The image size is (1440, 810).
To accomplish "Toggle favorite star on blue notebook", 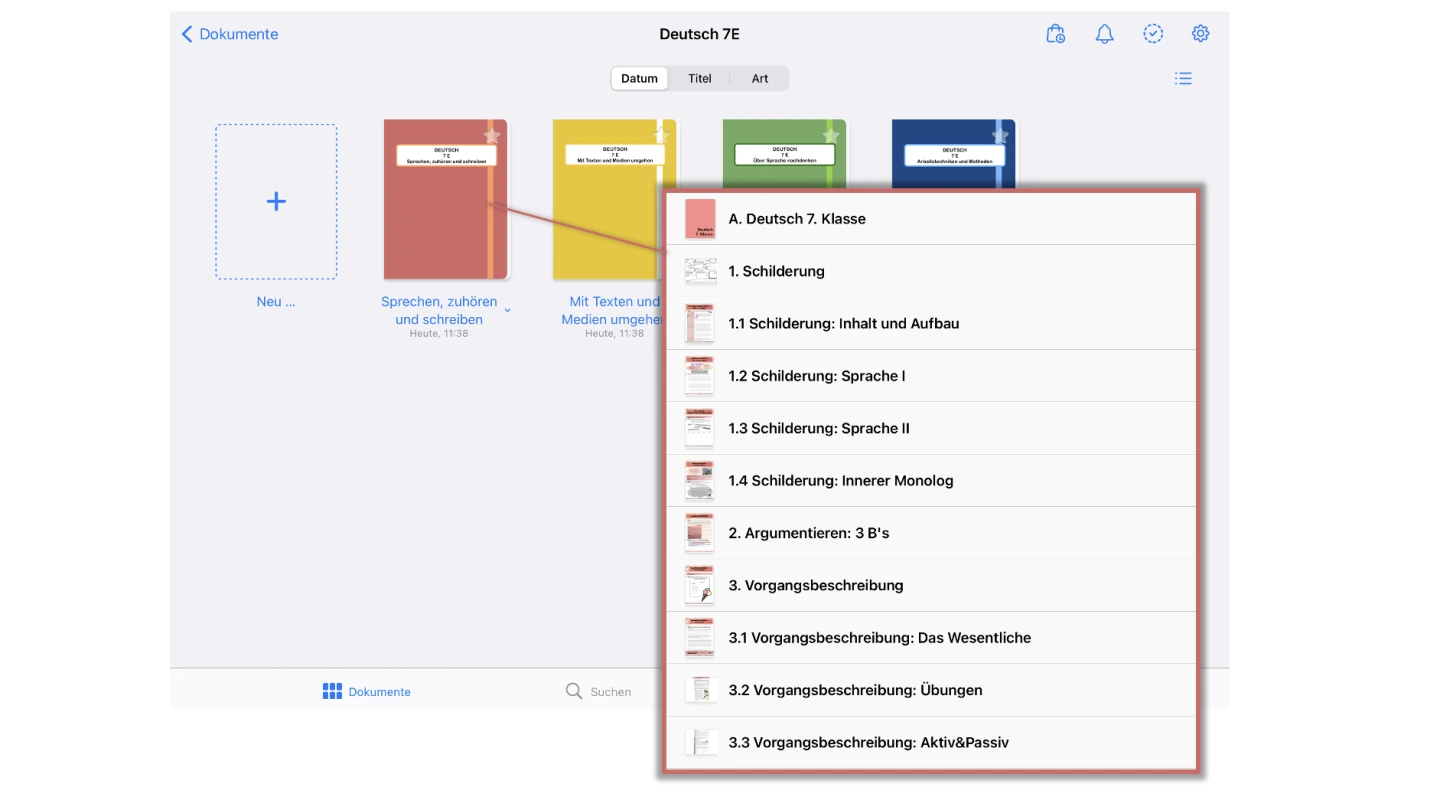I will point(1000,136).
